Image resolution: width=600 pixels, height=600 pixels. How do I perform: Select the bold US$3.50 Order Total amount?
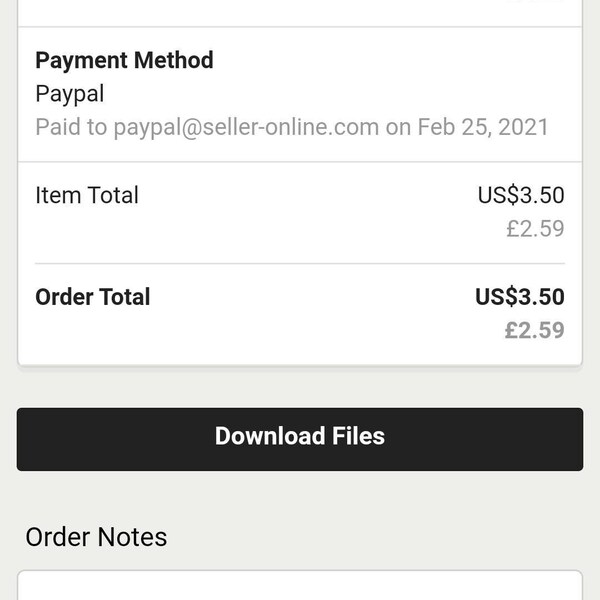pos(520,297)
